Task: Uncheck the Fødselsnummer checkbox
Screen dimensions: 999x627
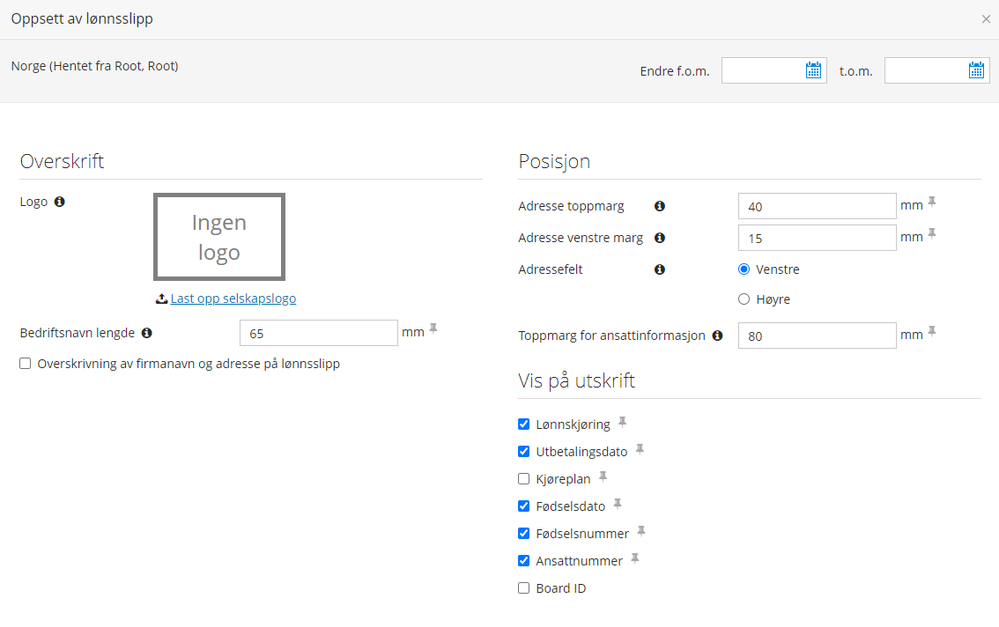Action: [524, 534]
